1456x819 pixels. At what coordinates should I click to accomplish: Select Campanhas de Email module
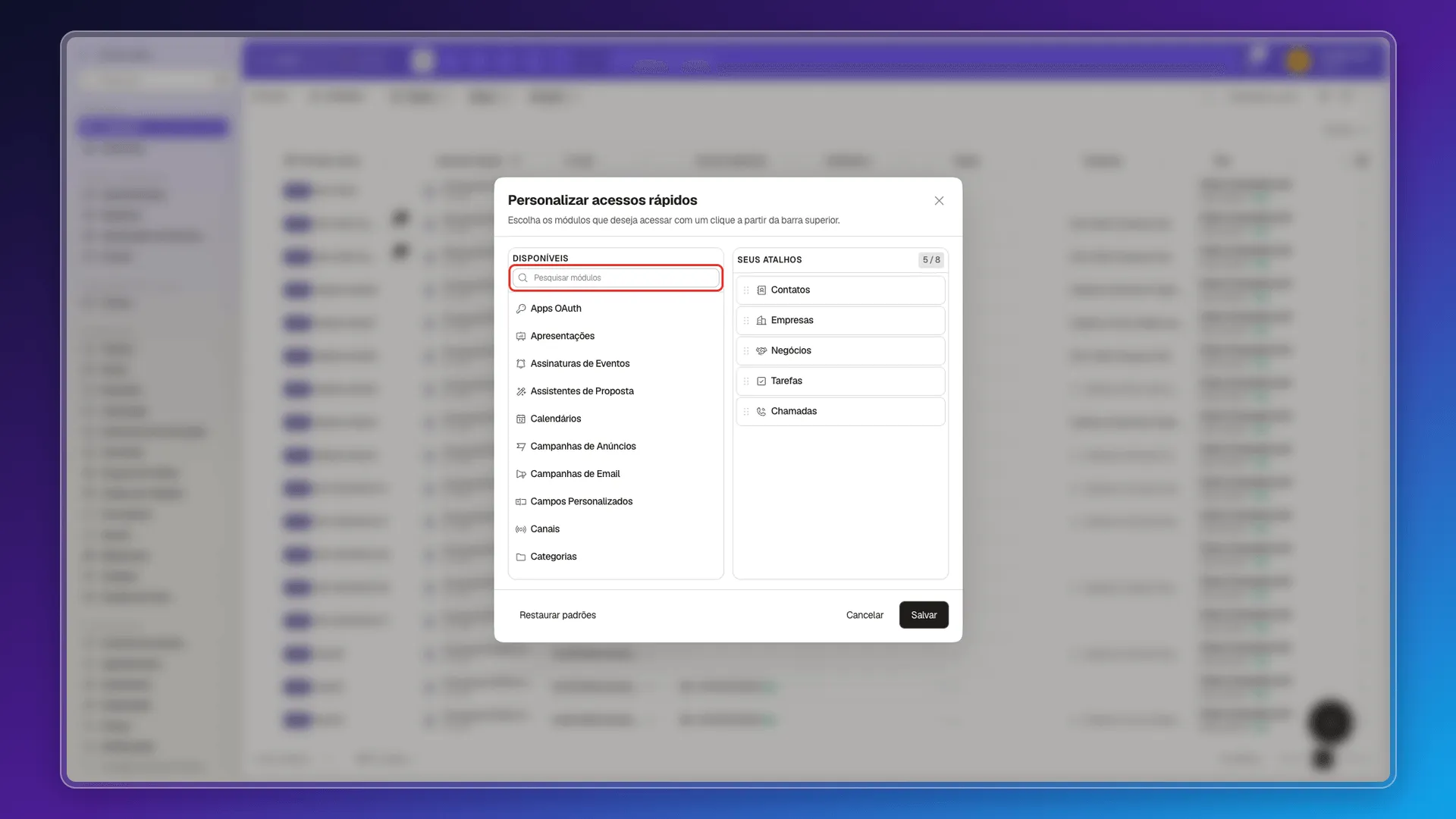tap(616, 474)
